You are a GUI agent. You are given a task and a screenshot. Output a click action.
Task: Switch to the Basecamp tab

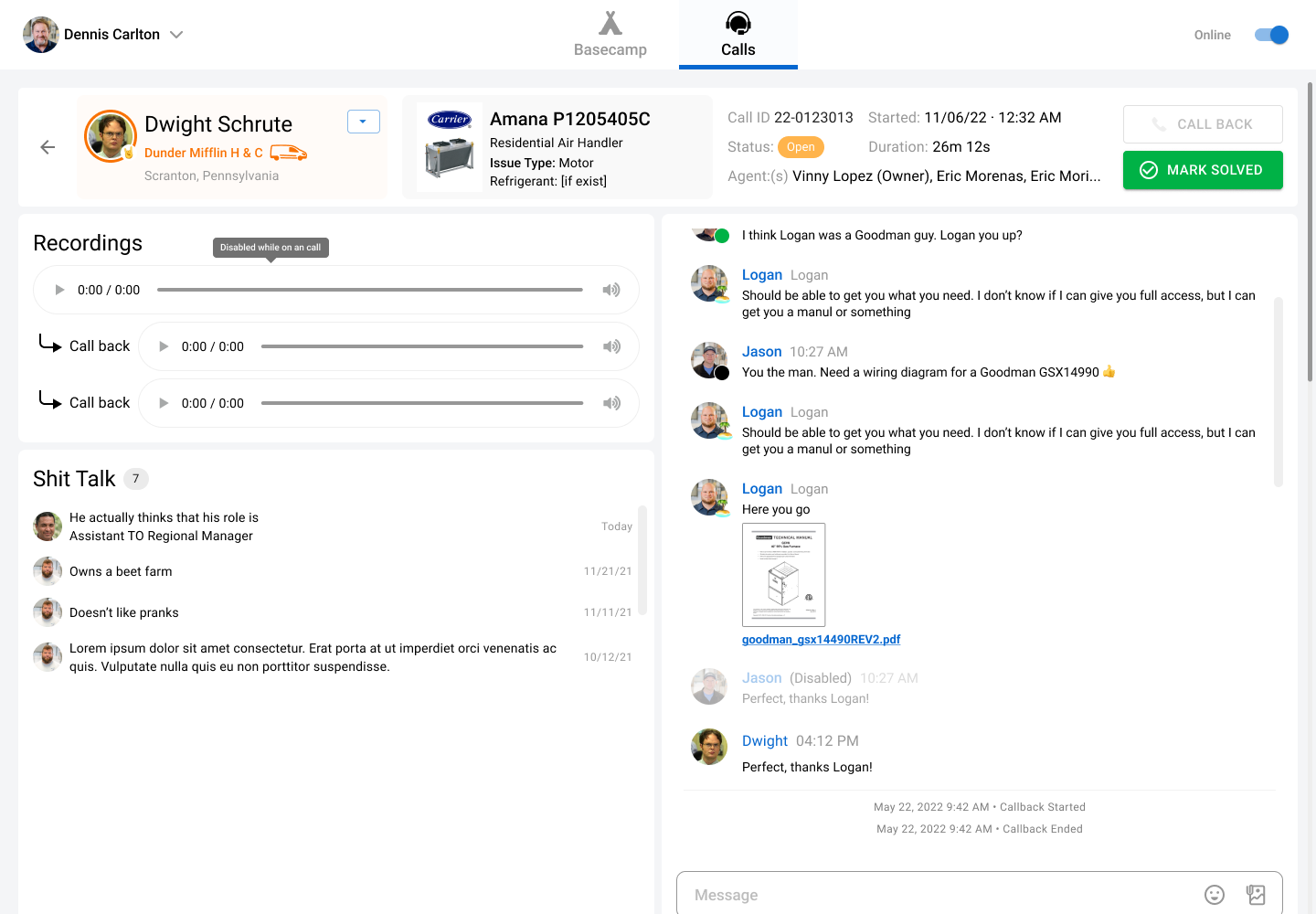click(x=610, y=35)
